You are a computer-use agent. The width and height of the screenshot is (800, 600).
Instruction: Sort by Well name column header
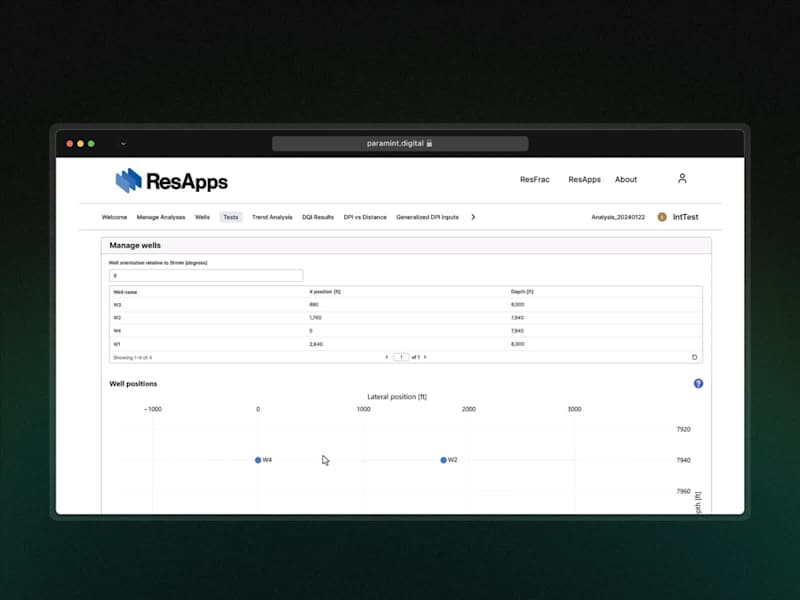pyautogui.click(x=125, y=292)
